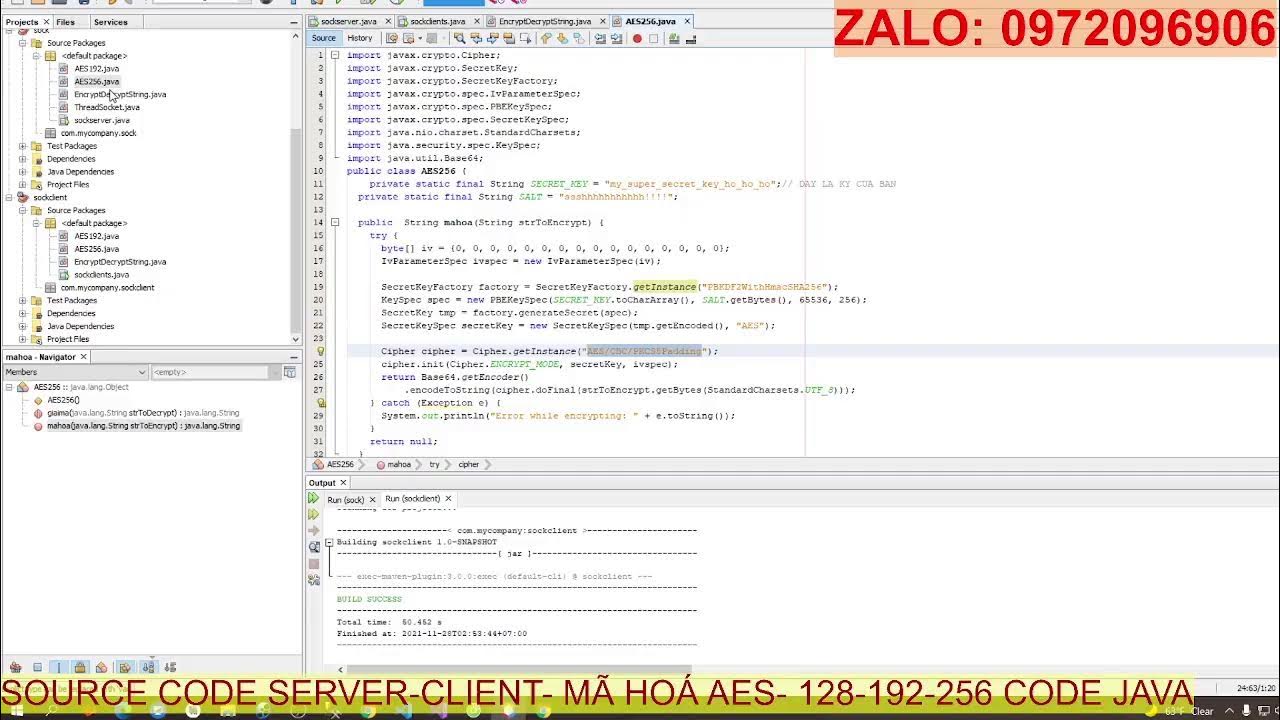Open the empty filter combo box in Navigator
Viewport: 1280px width, 720px height.
(216, 372)
